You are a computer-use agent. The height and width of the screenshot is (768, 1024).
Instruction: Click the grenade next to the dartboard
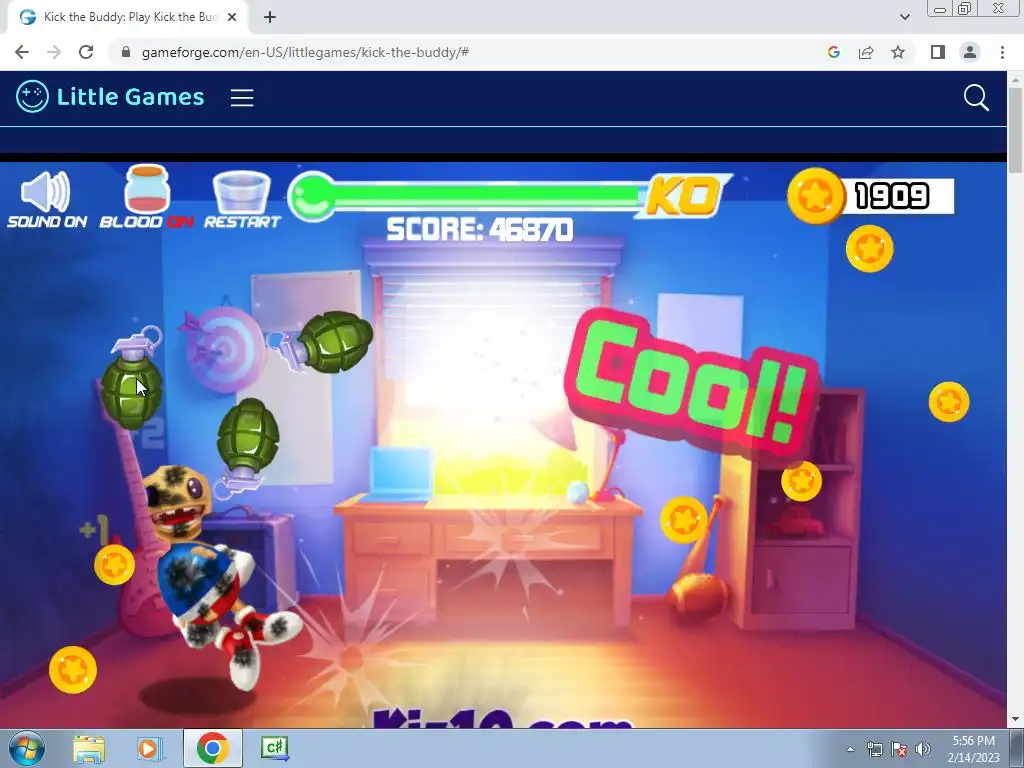(323, 342)
